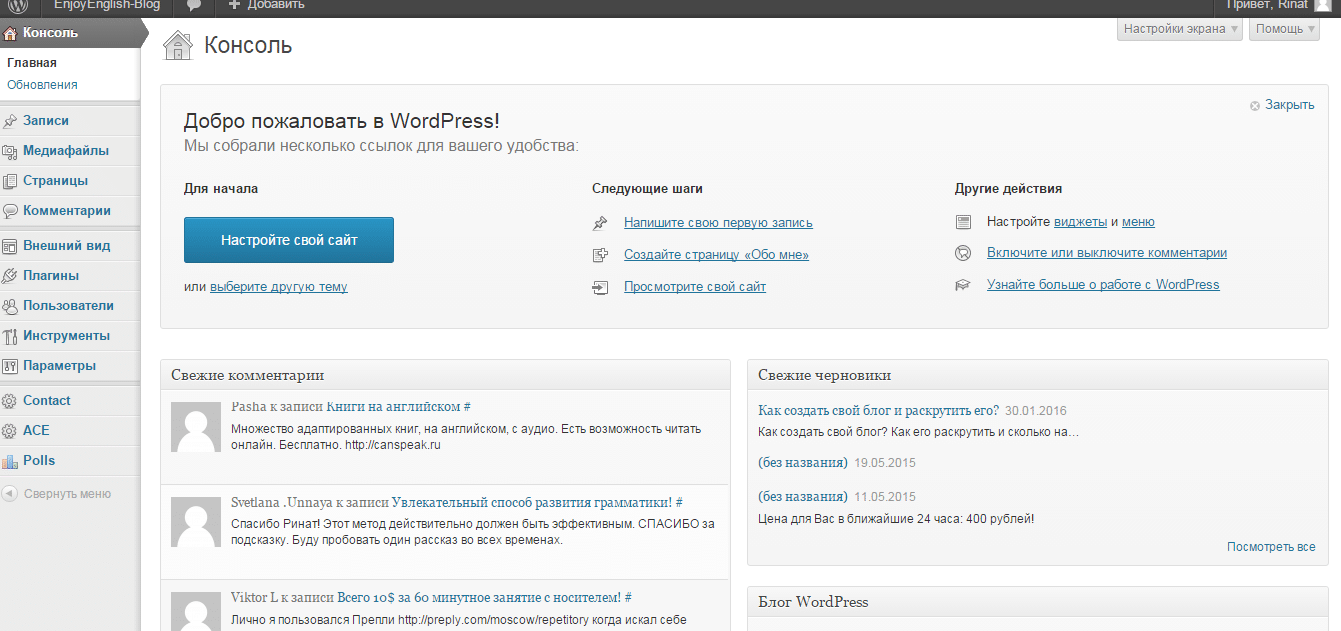The height and width of the screenshot is (631, 1341).
Task: Click the WordPress logo in admin bar
Action: pyautogui.click(x=18, y=5)
